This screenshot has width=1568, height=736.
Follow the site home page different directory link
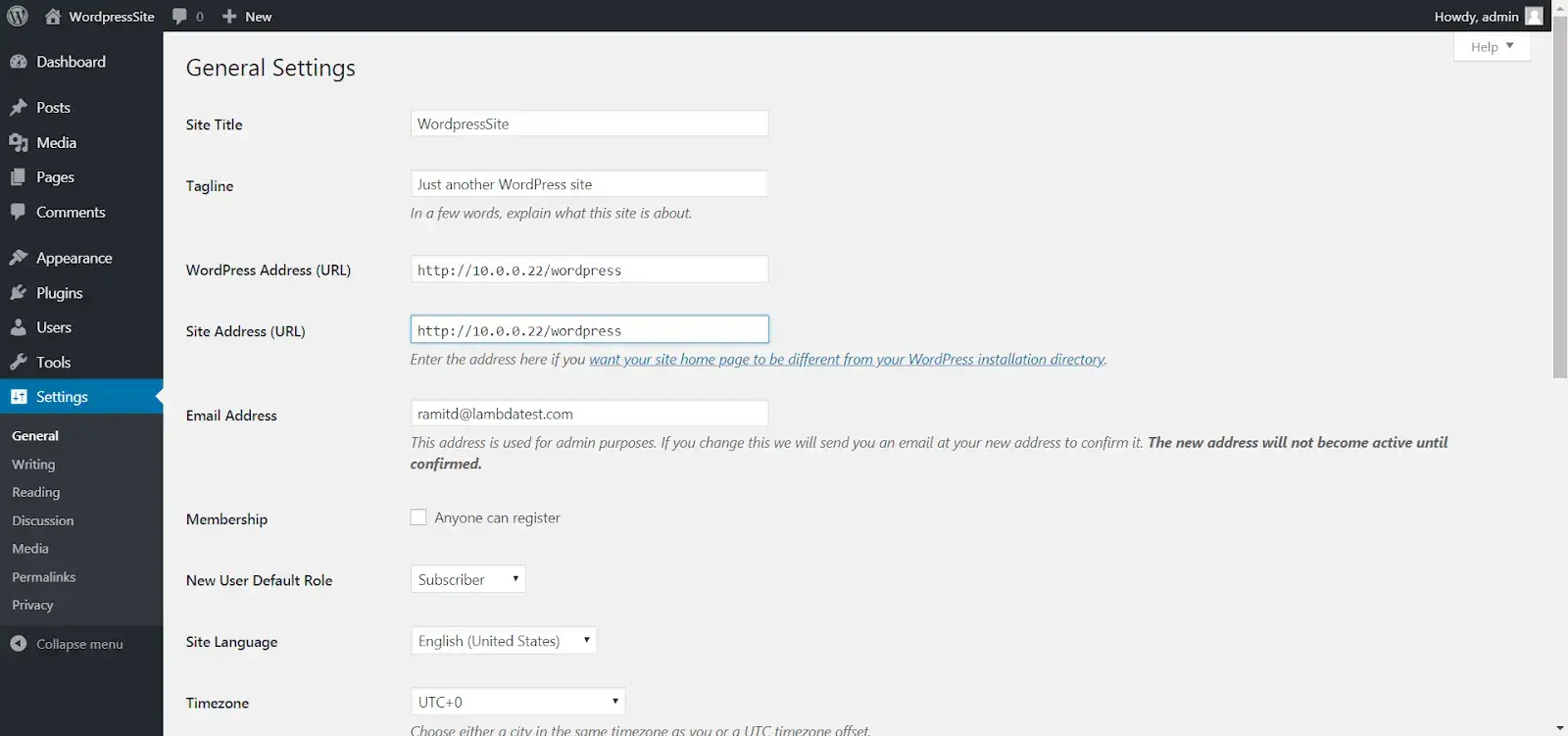click(x=847, y=360)
